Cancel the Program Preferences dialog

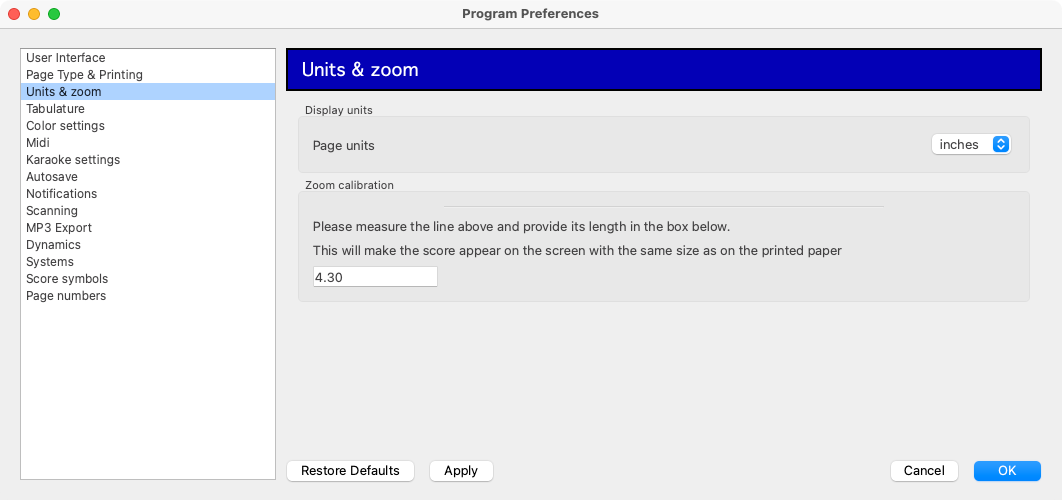click(925, 471)
